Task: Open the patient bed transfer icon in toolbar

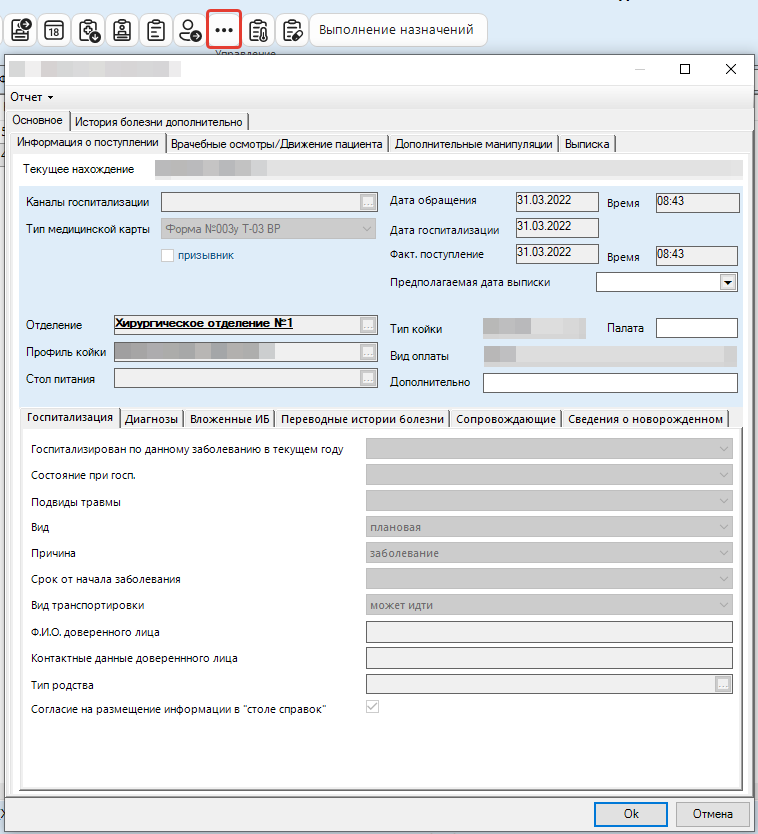Action: pyautogui.click(x=20, y=30)
